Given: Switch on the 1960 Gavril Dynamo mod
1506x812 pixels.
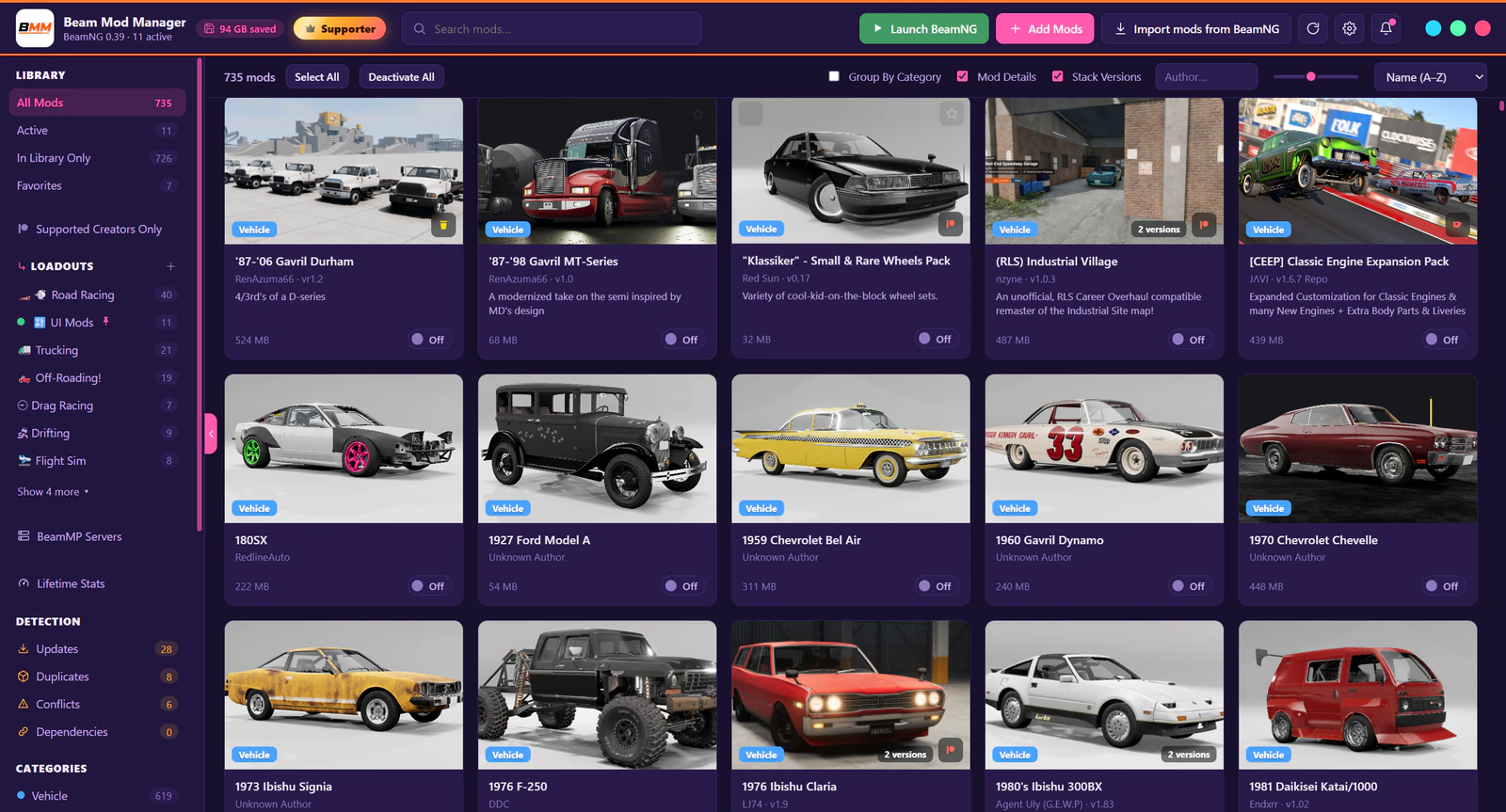Looking at the screenshot, I should tap(1189, 586).
